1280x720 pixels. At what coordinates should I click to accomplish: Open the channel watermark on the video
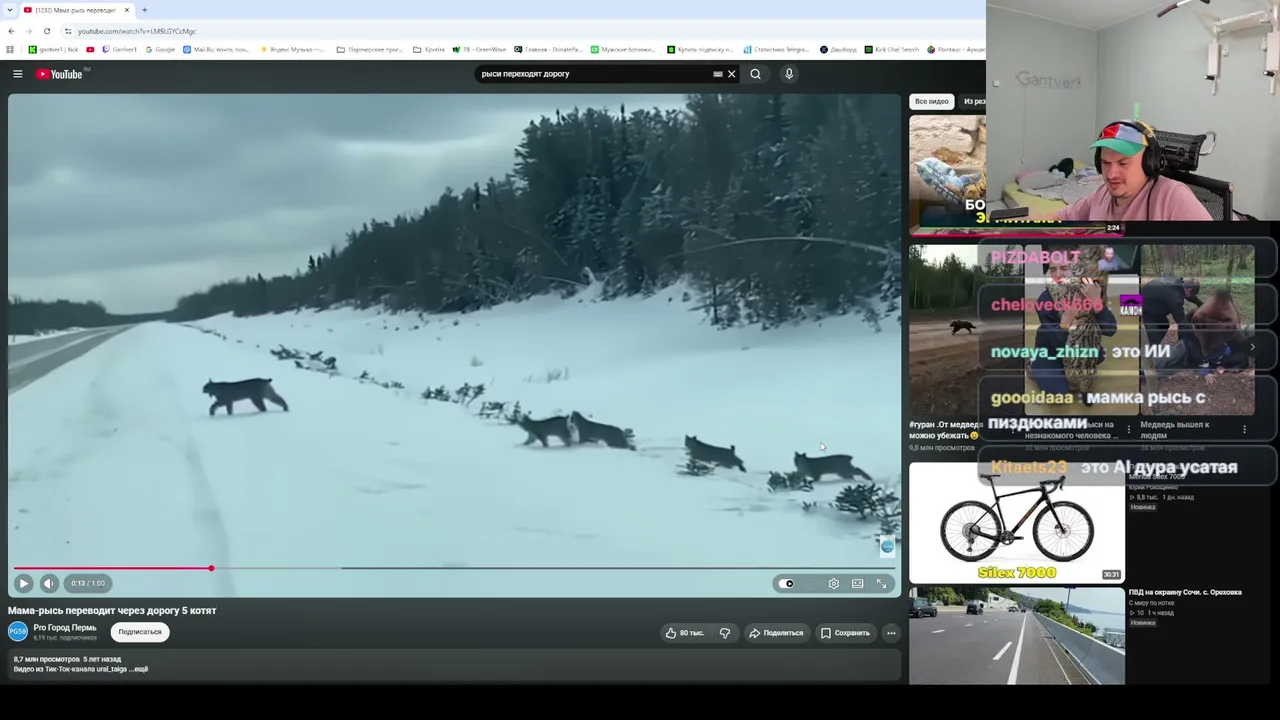pyautogui.click(x=887, y=546)
